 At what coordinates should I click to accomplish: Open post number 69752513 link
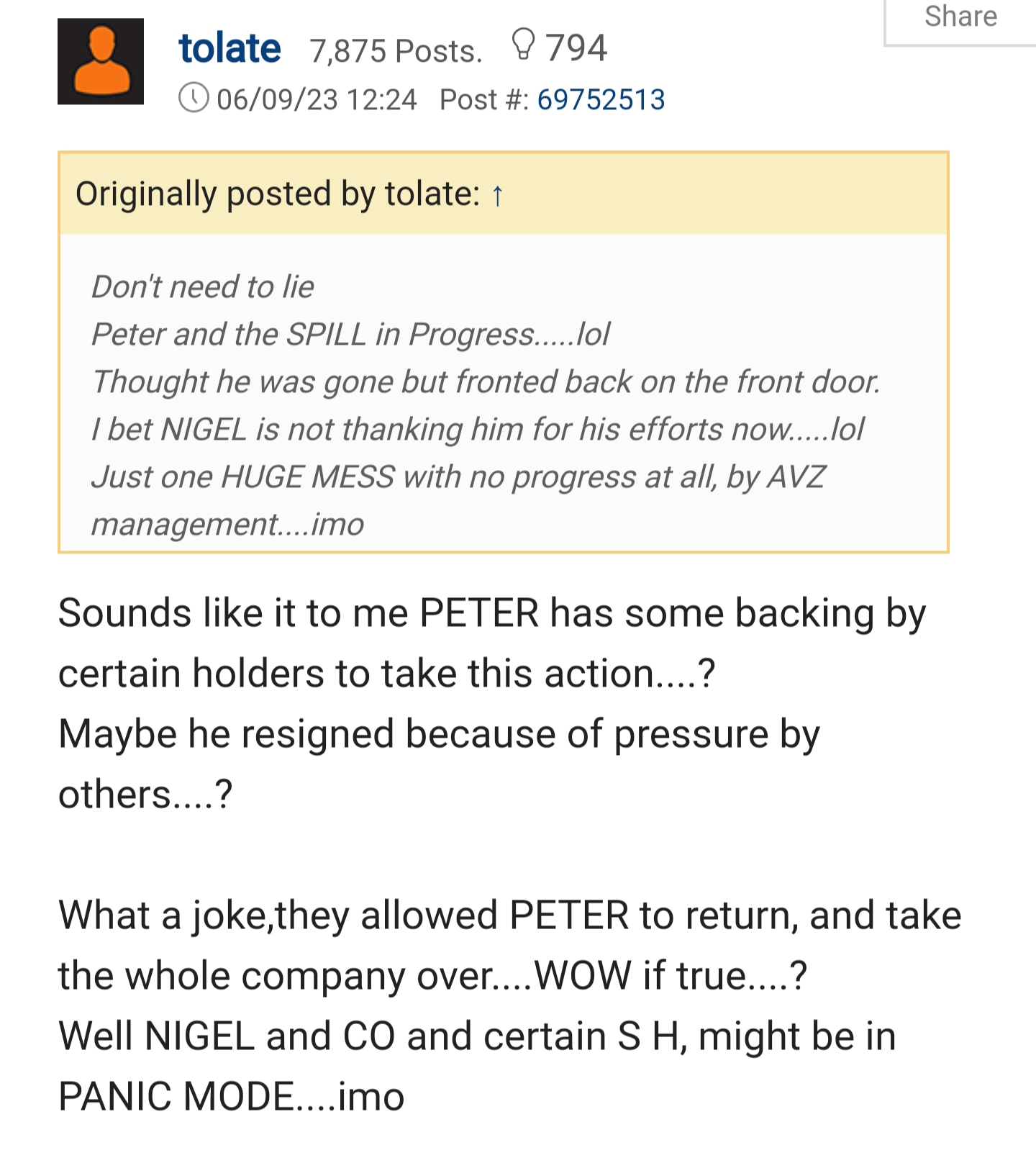pyautogui.click(x=601, y=99)
